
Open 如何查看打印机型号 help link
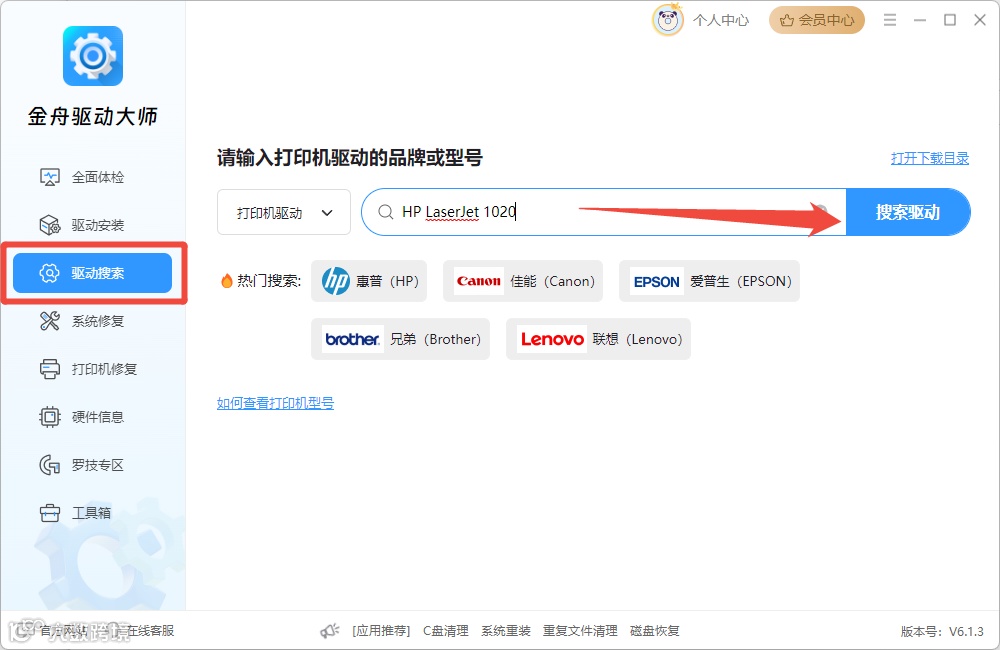click(x=276, y=403)
